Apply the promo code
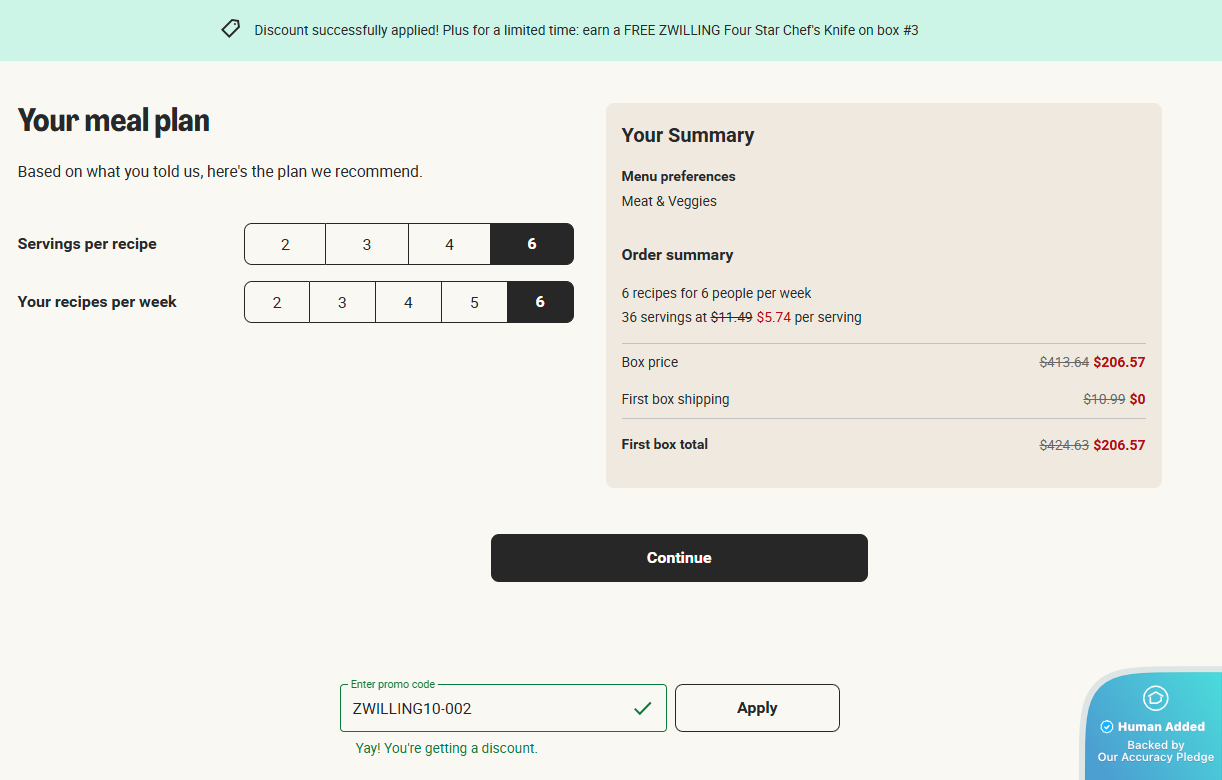Image resolution: width=1222 pixels, height=780 pixels. (x=757, y=708)
